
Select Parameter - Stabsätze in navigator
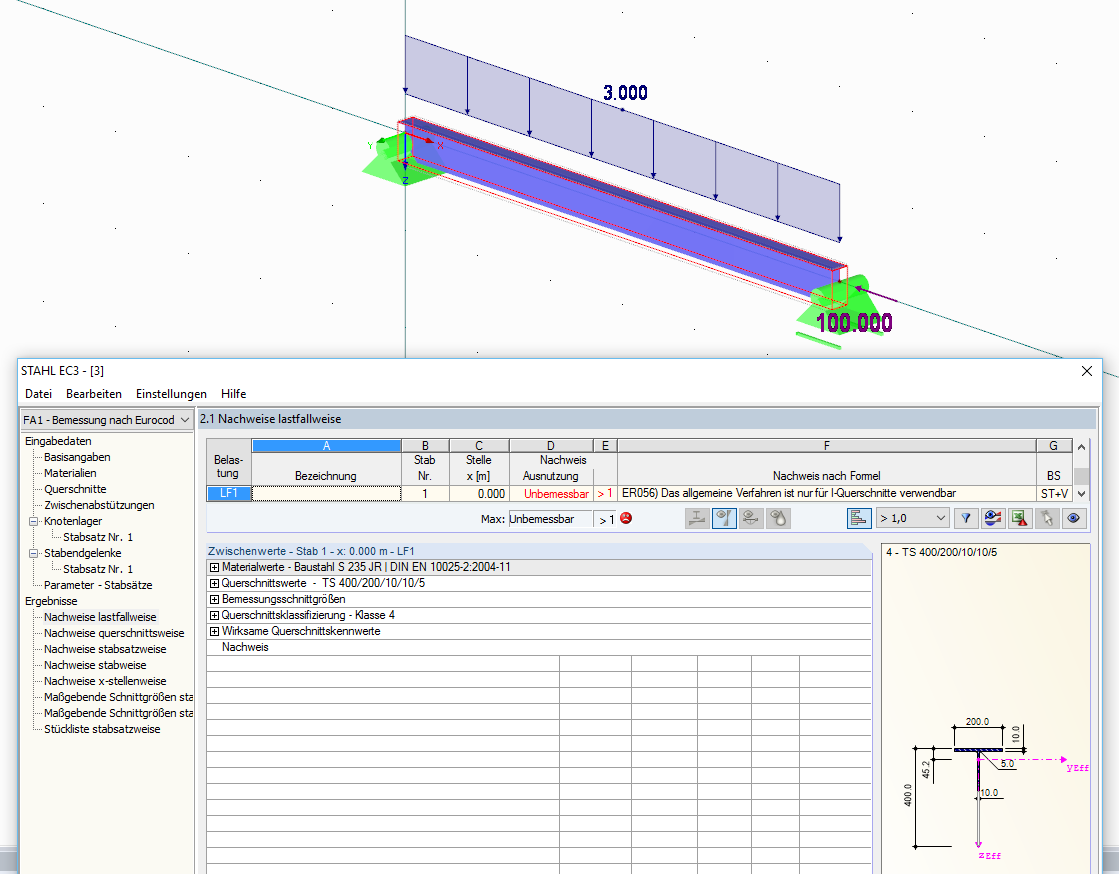(x=98, y=585)
